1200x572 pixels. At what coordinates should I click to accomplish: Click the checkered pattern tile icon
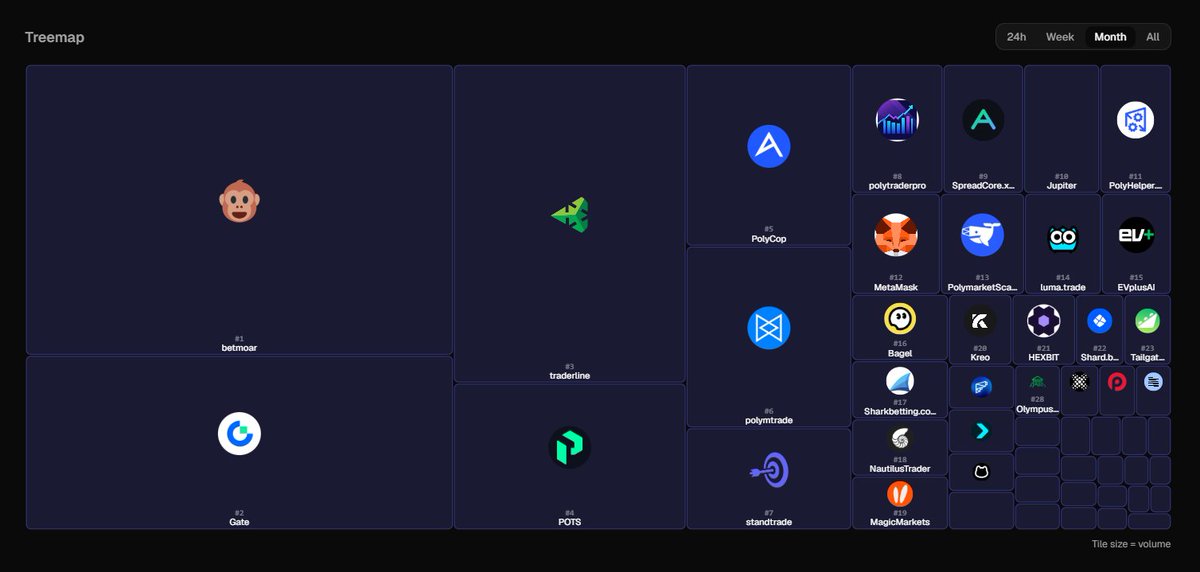point(1079,381)
